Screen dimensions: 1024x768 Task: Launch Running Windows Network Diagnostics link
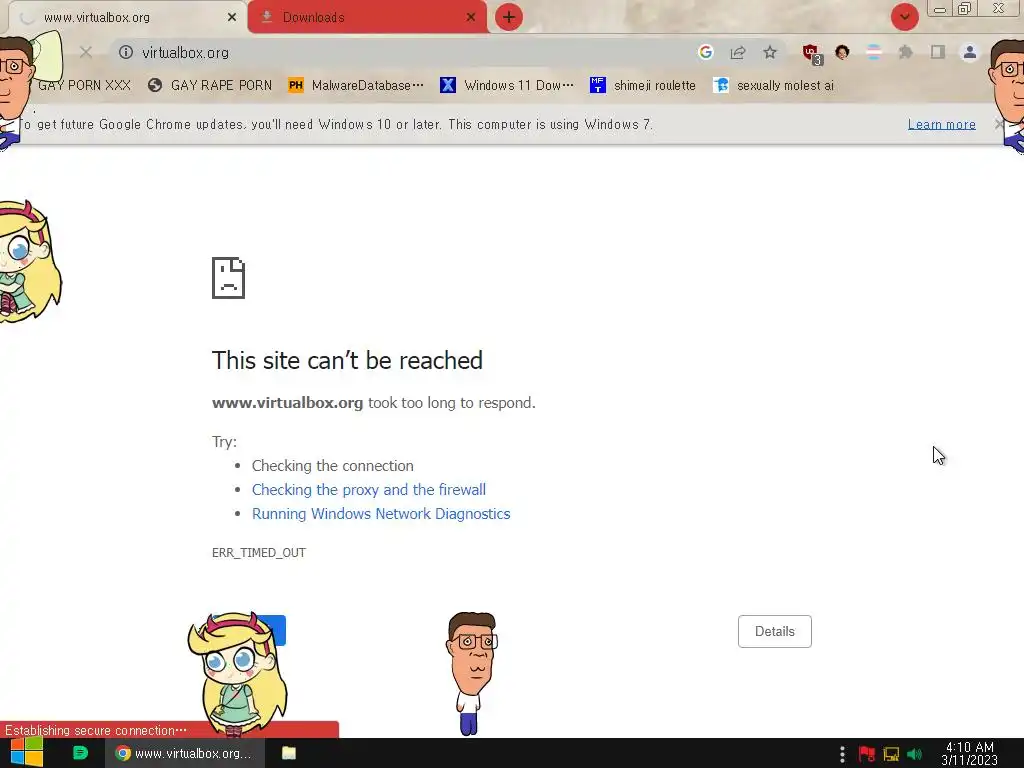381,514
